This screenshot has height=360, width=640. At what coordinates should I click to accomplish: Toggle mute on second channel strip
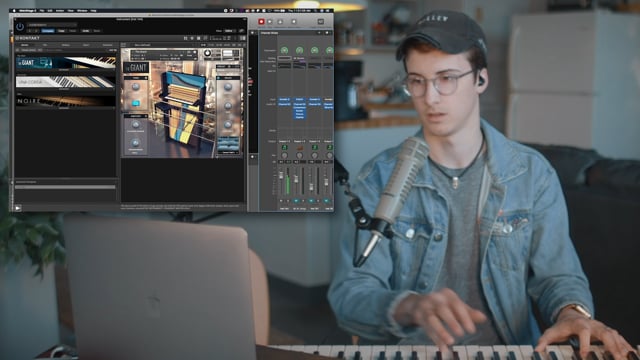[296, 200]
